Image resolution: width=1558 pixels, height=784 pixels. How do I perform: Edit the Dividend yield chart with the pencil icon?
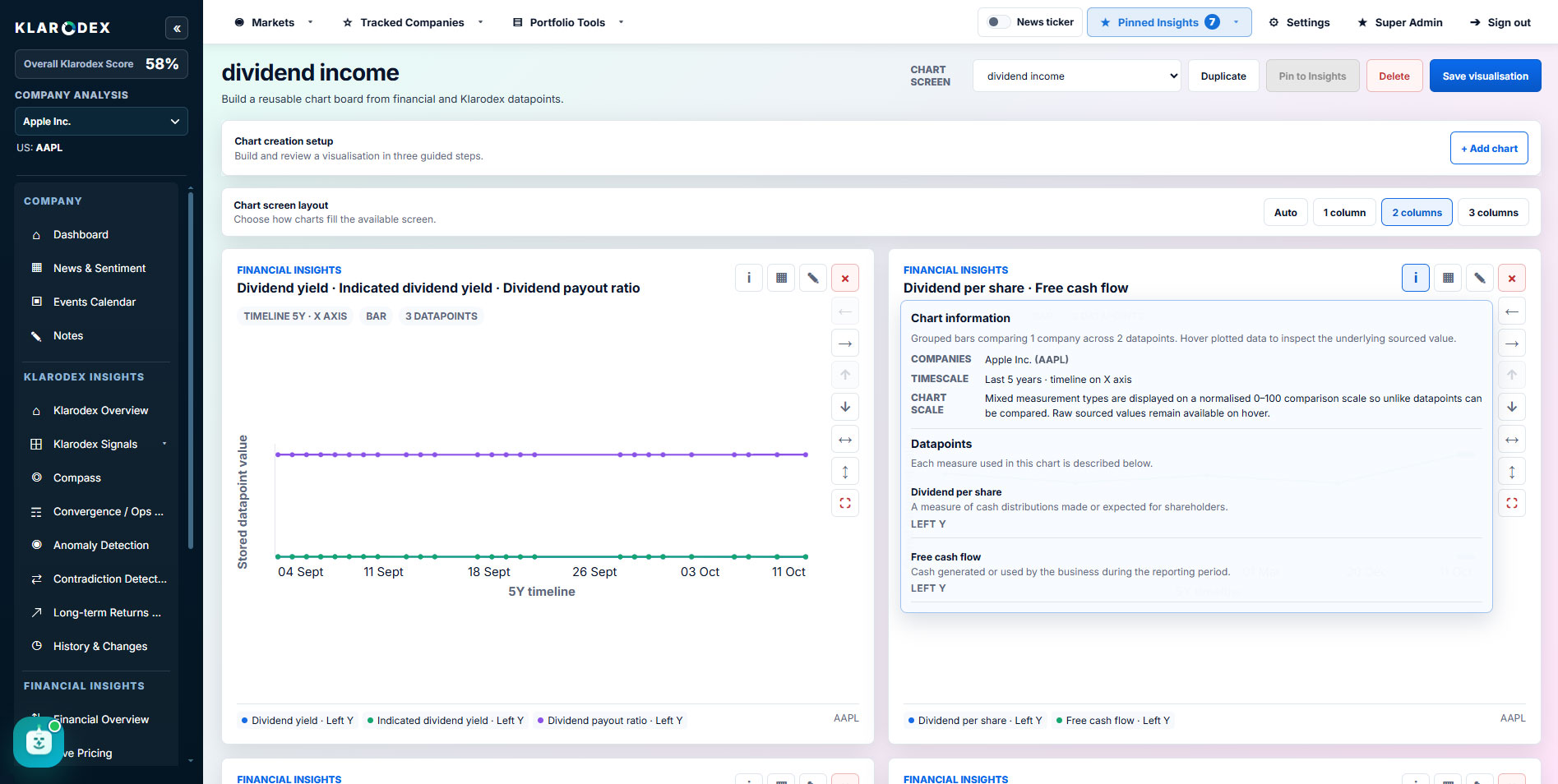(x=812, y=278)
